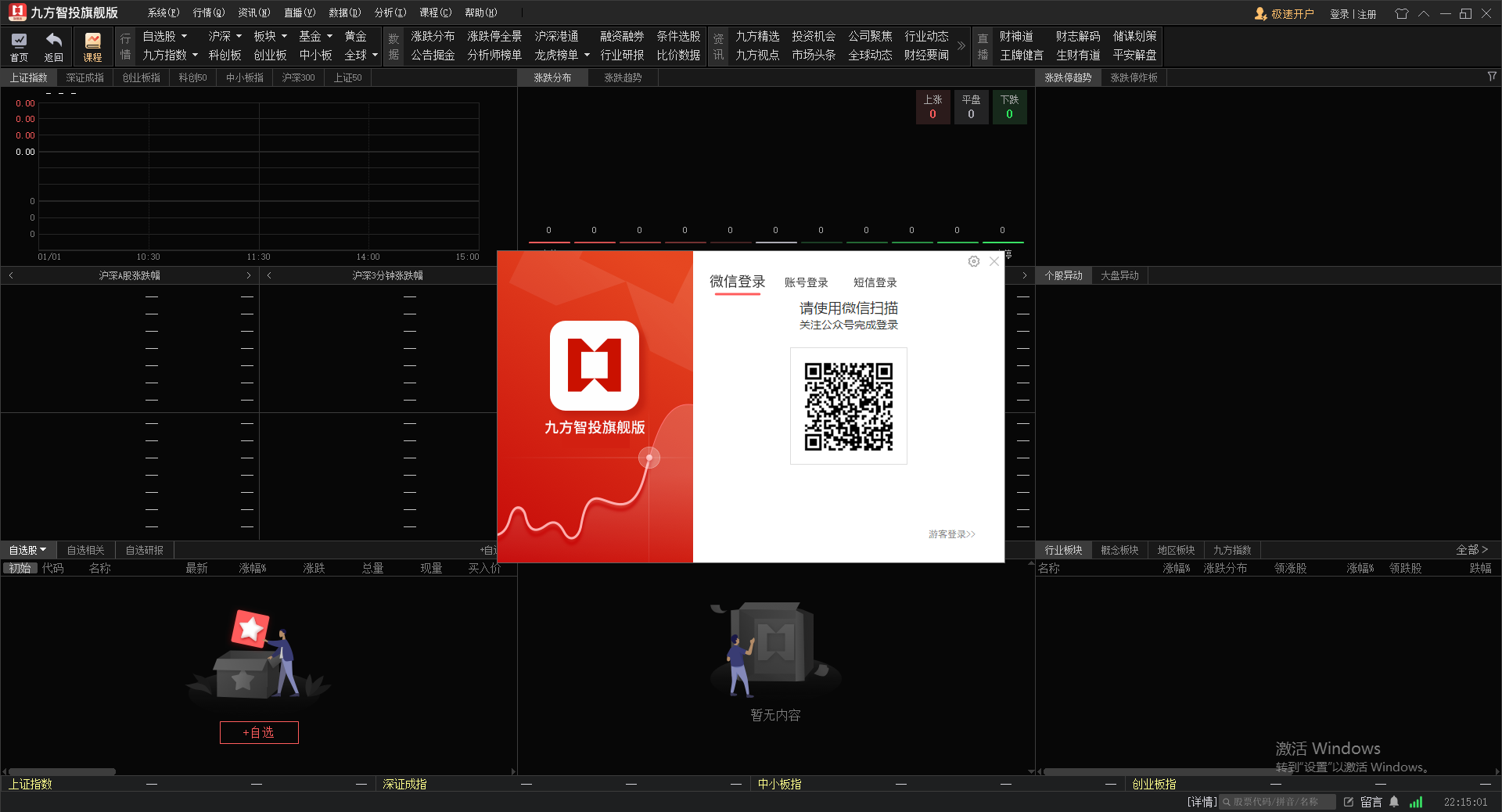Open 条件选股 in the toolbar
This screenshot has width=1502, height=812.
coord(678,36)
